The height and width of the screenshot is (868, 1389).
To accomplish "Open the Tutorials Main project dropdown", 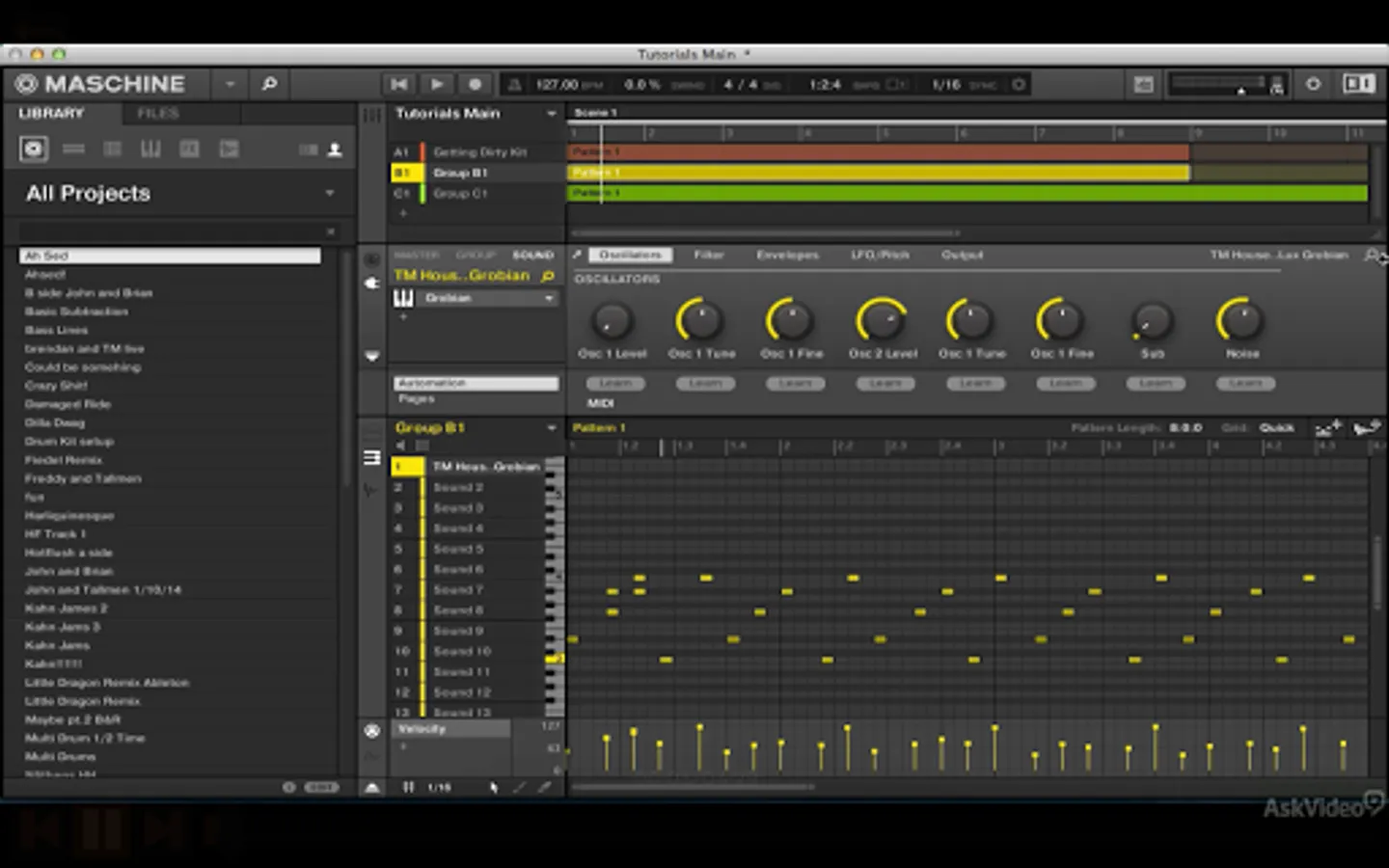I will pos(551,114).
